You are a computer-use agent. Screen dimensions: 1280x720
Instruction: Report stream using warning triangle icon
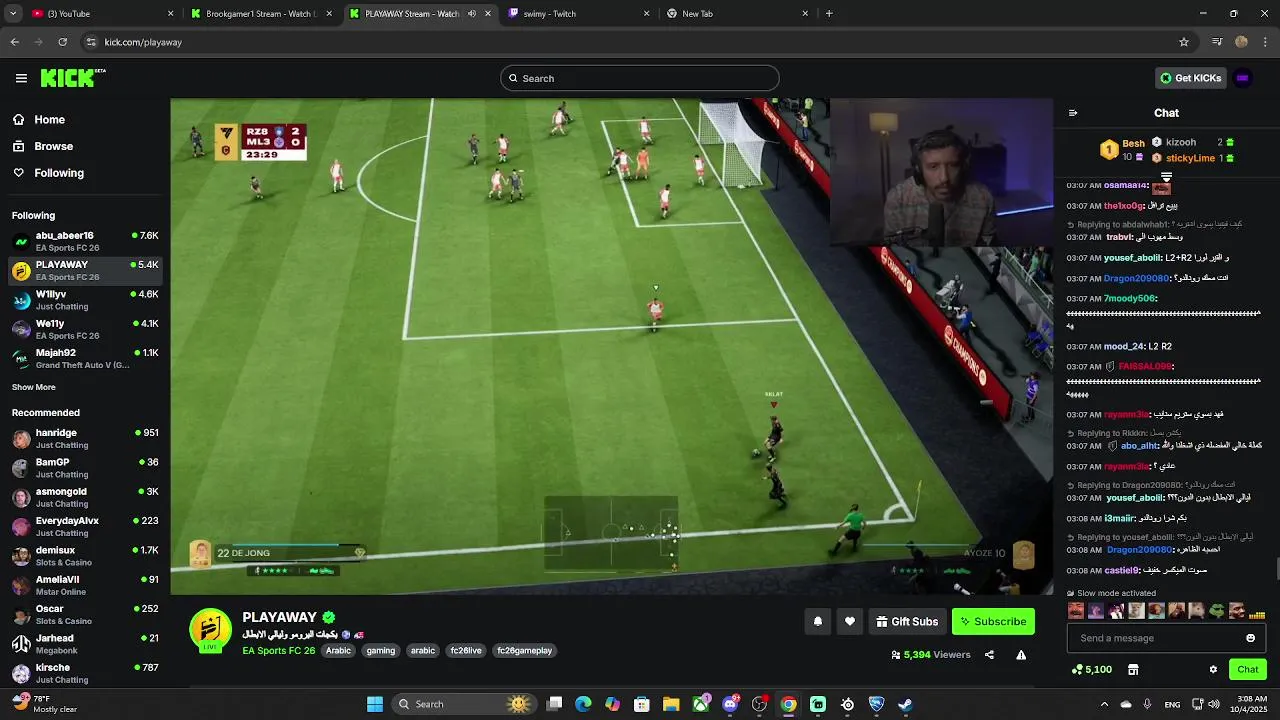point(1021,655)
